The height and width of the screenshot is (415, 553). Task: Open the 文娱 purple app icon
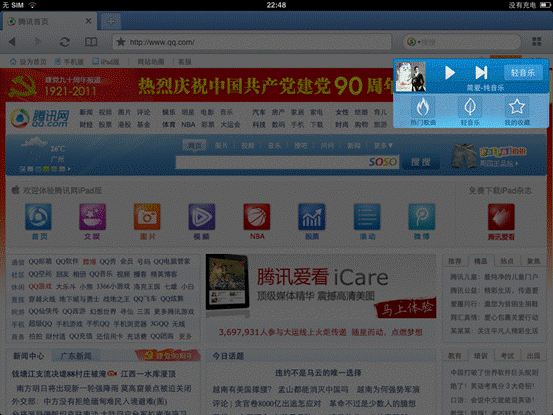[x=92, y=217]
